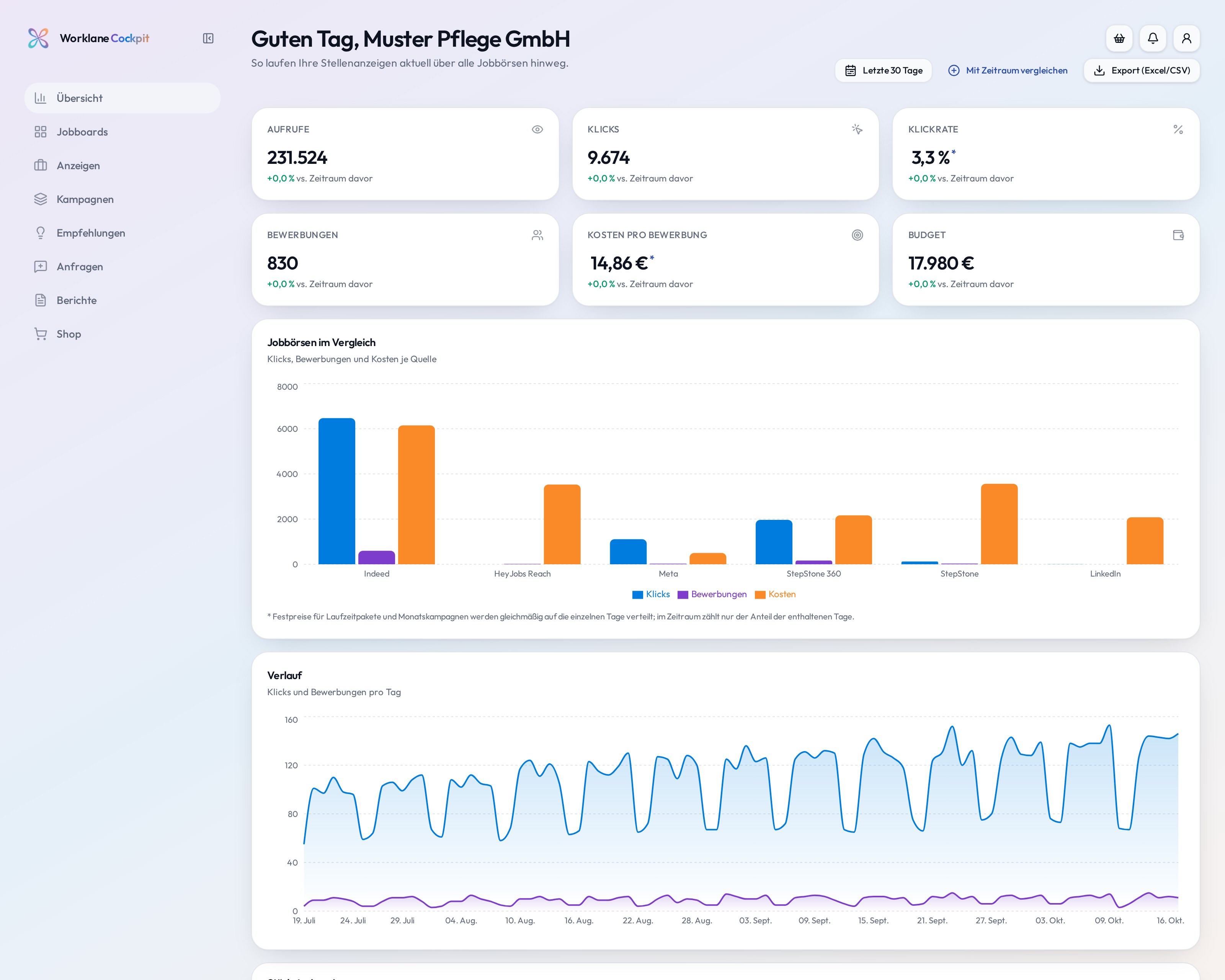The height and width of the screenshot is (980, 1225).
Task: Open the Letzte 30 Tage date range picker
Action: 883,70
